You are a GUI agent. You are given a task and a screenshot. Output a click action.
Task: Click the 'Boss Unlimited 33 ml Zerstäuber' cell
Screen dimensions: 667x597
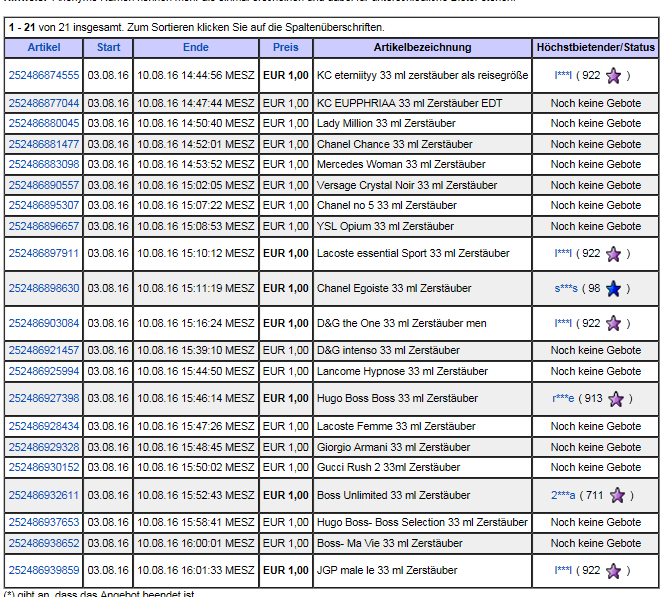coord(422,495)
